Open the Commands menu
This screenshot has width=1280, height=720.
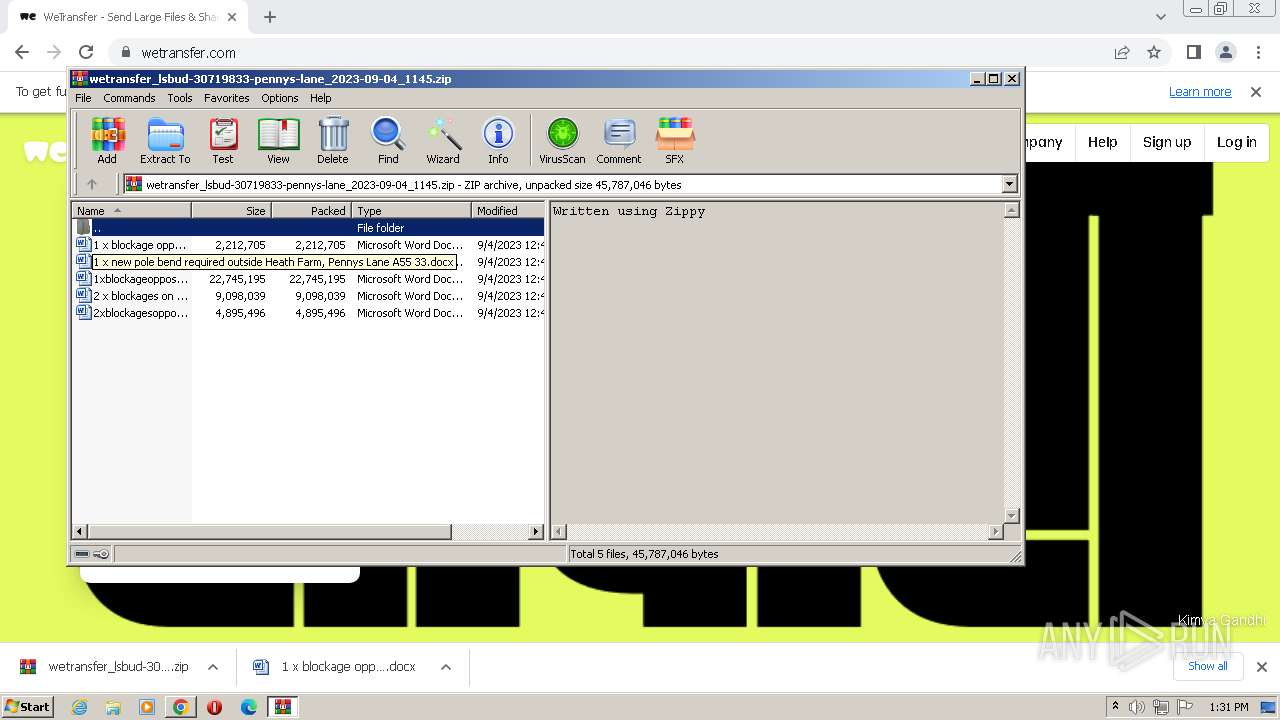[129, 98]
